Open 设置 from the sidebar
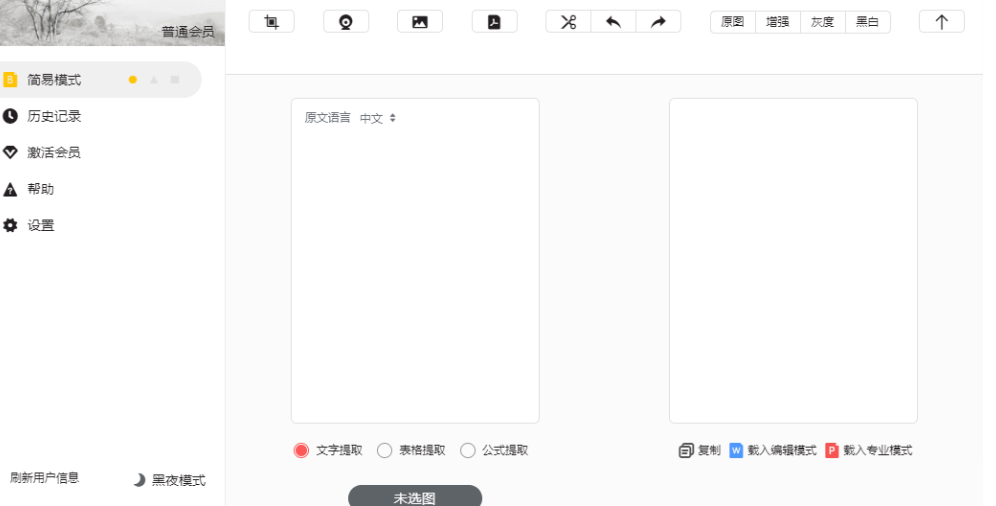Viewport: 996px width, 506px height. click(x=41, y=225)
